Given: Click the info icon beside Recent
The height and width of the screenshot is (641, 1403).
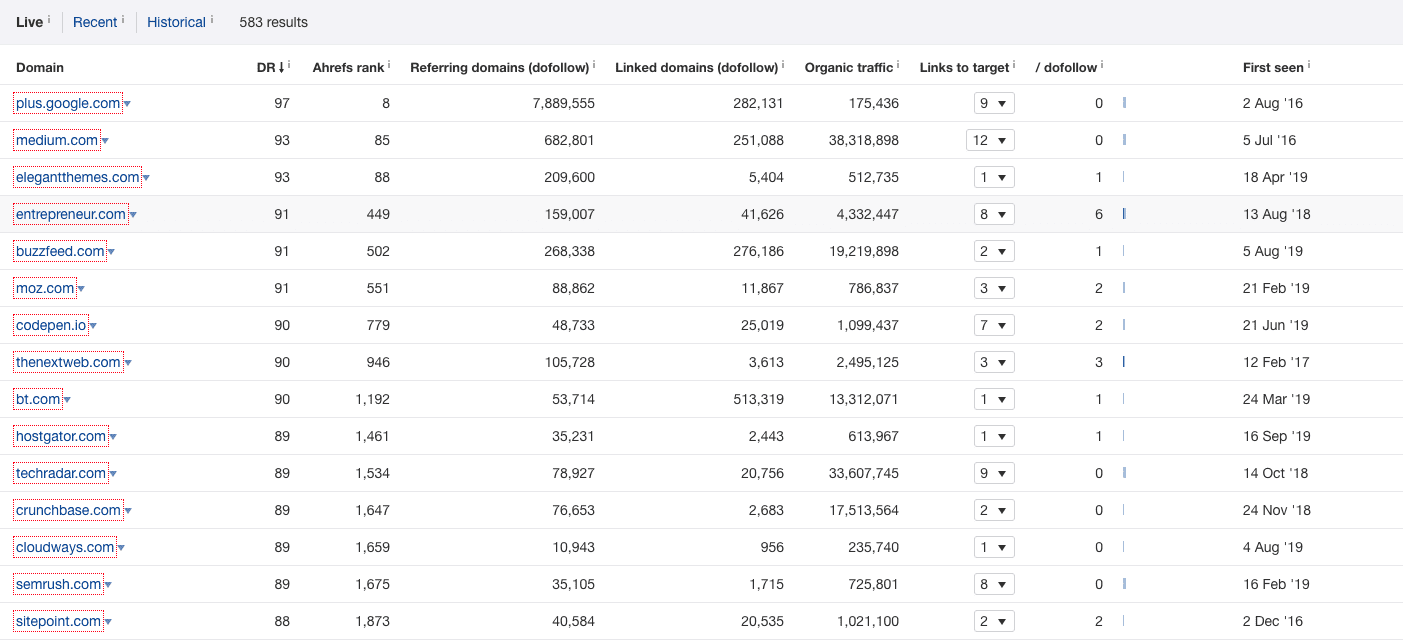Looking at the screenshot, I should click(123, 18).
